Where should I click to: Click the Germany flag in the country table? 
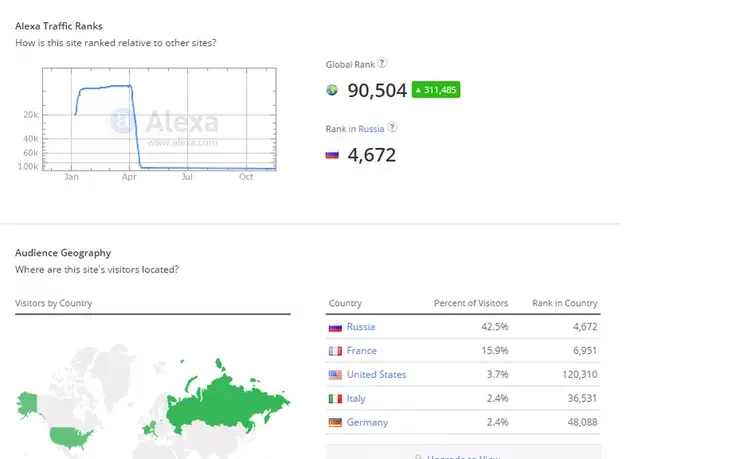point(335,423)
